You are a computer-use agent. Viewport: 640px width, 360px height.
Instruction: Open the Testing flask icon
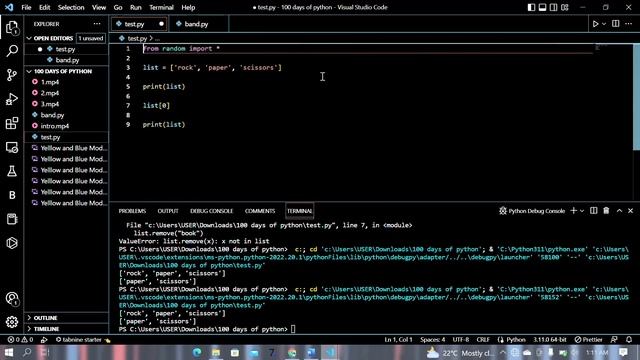click(12, 171)
